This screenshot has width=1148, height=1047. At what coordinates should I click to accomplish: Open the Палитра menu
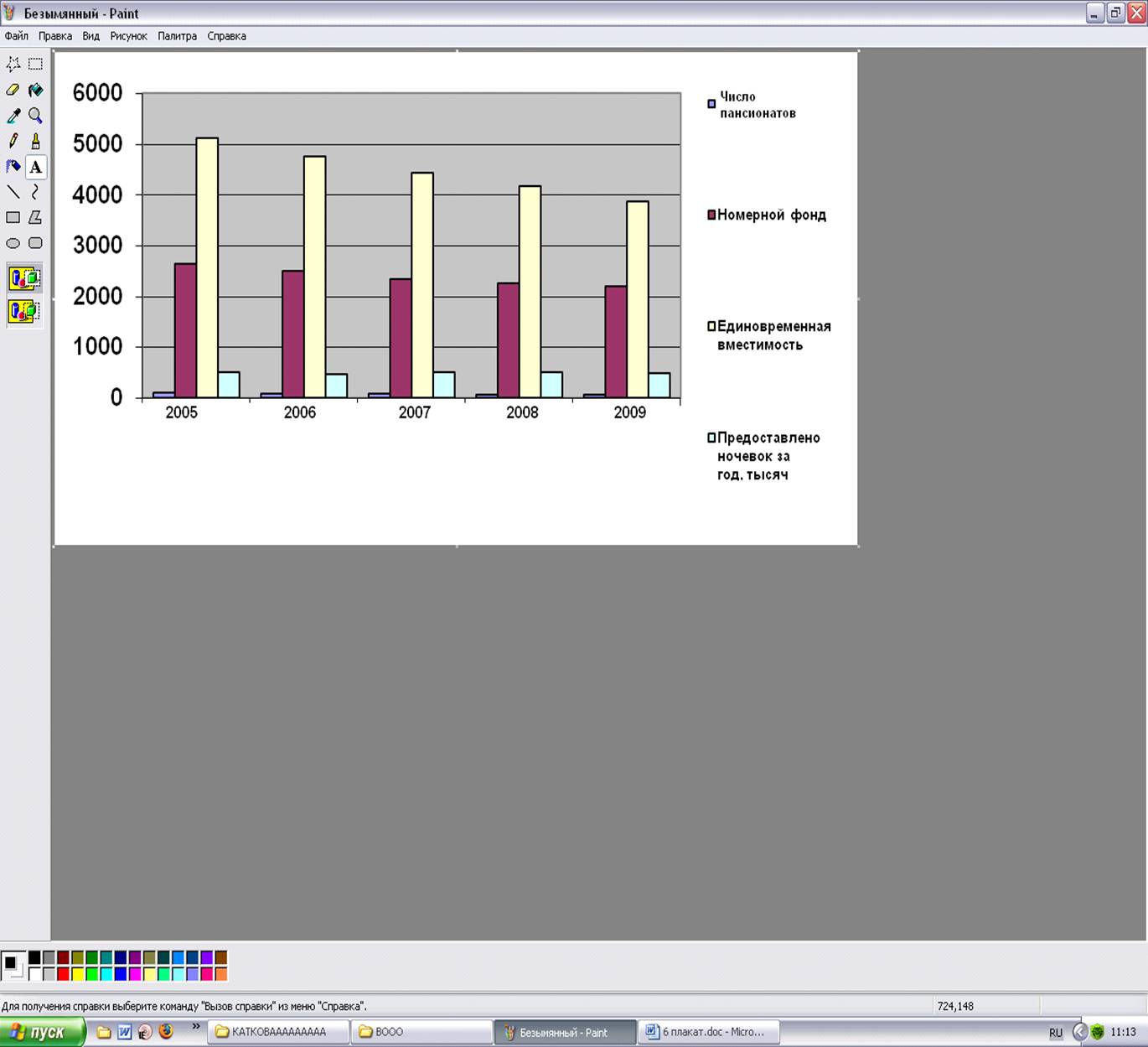(x=177, y=36)
